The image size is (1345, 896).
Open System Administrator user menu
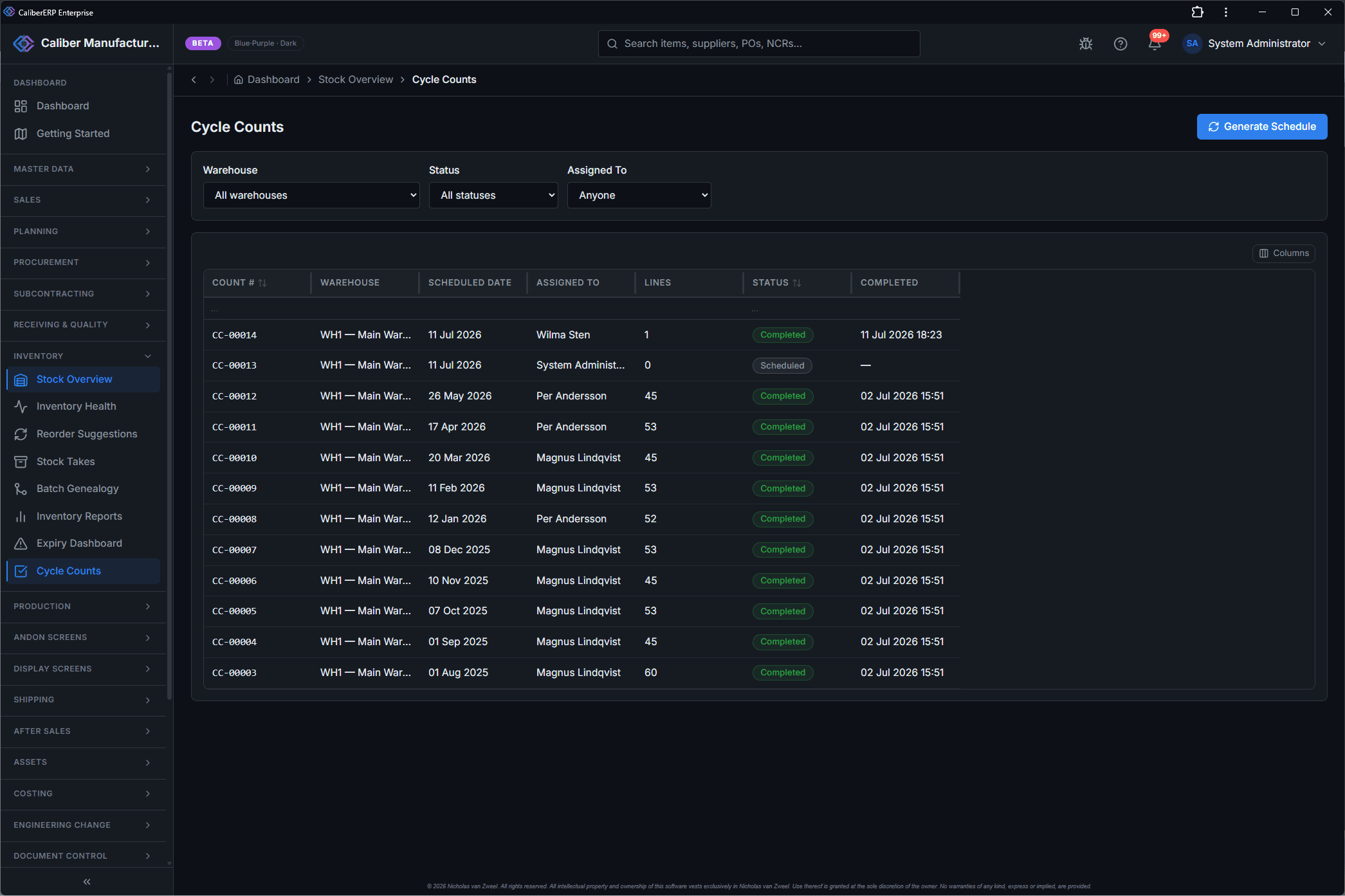click(x=1255, y=44)
